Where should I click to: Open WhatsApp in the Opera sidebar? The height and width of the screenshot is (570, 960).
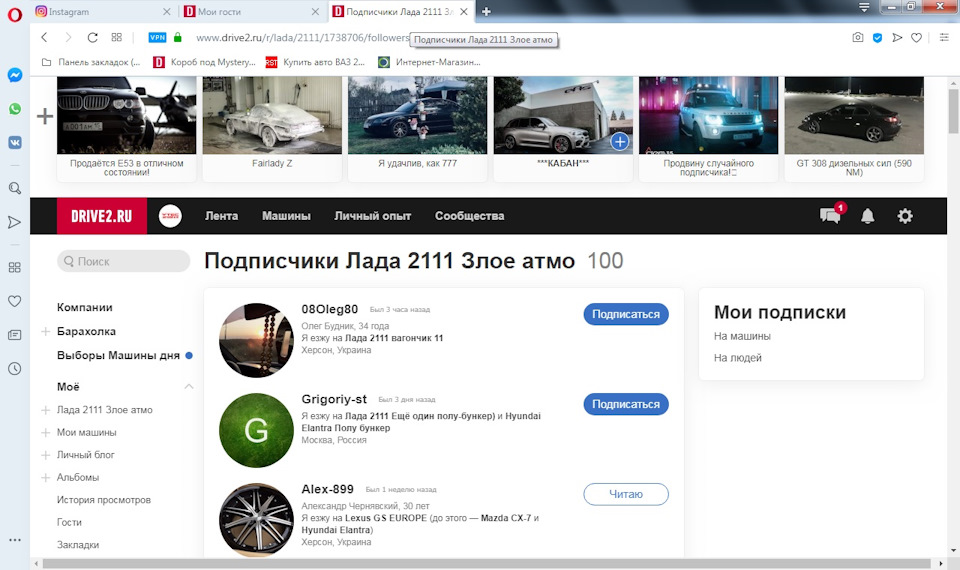(x=15, y=109)
